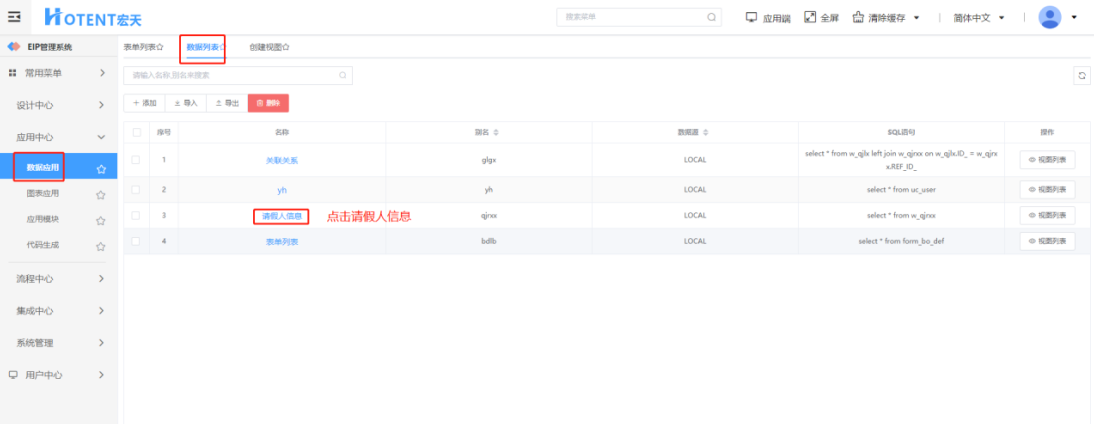Click 视图列表 button for row 4 bdlb
Screen dimensions: 1094x424
point(1047,241)
